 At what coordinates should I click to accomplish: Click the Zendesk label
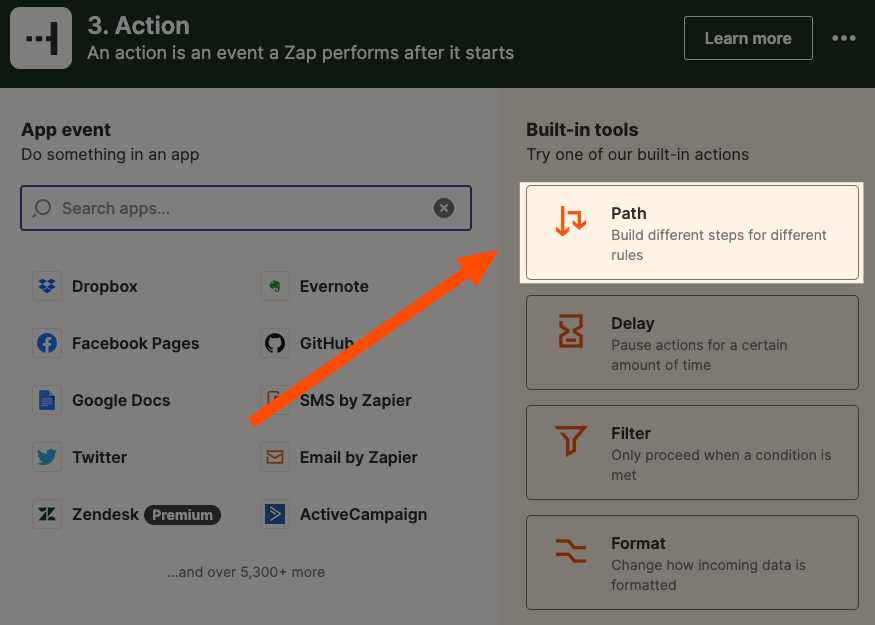(x=105, y=514)
